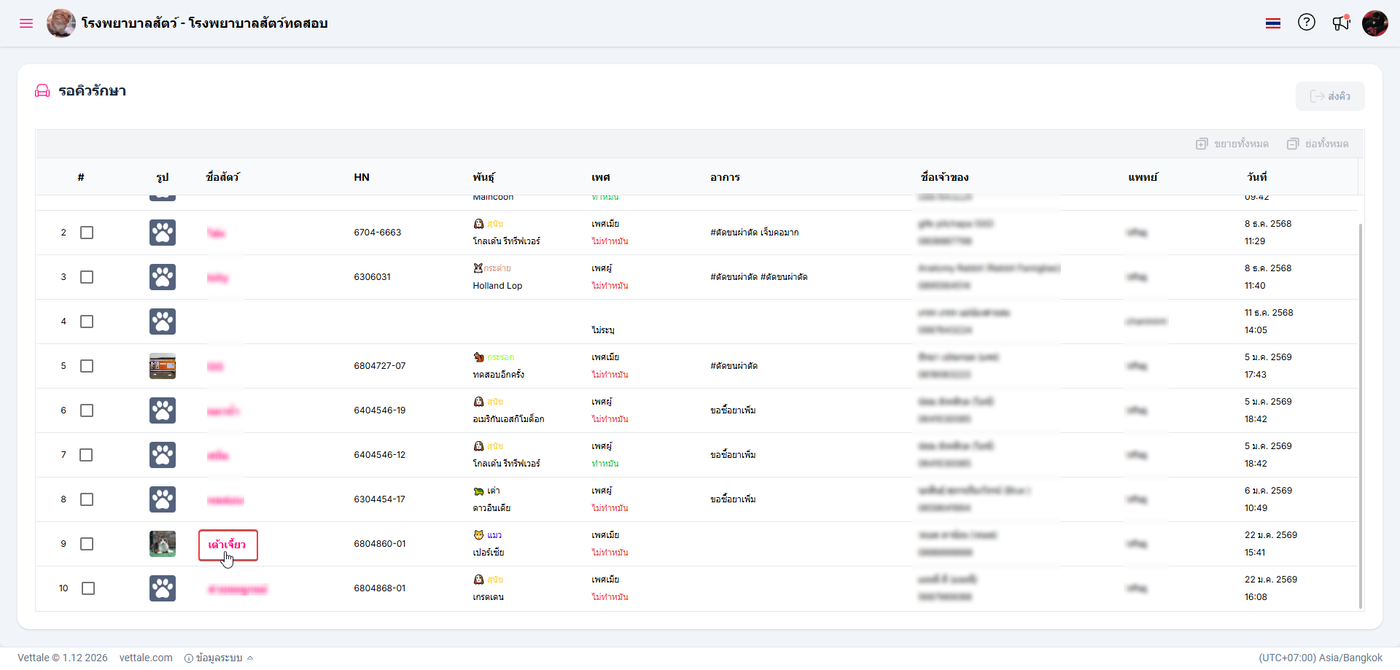Click HN 6804727-07 cell
This screenshot has width=1400, height=670.
point(380,366)
